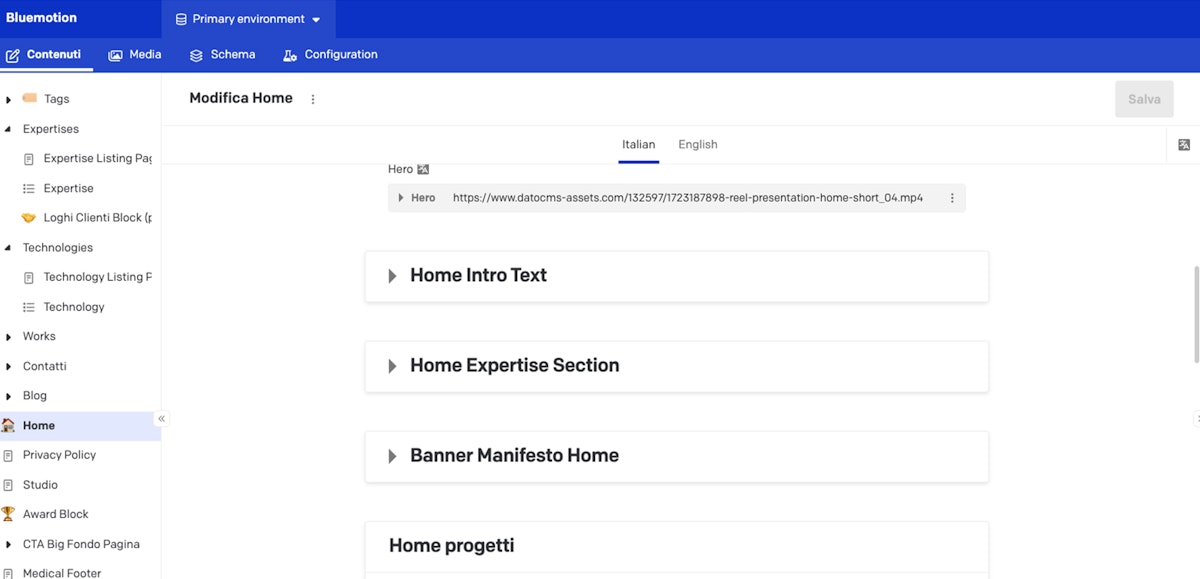This screenshot has width=1200, height=579.
Task: Open the Modifica Home options menu
Action: point(313,99)
